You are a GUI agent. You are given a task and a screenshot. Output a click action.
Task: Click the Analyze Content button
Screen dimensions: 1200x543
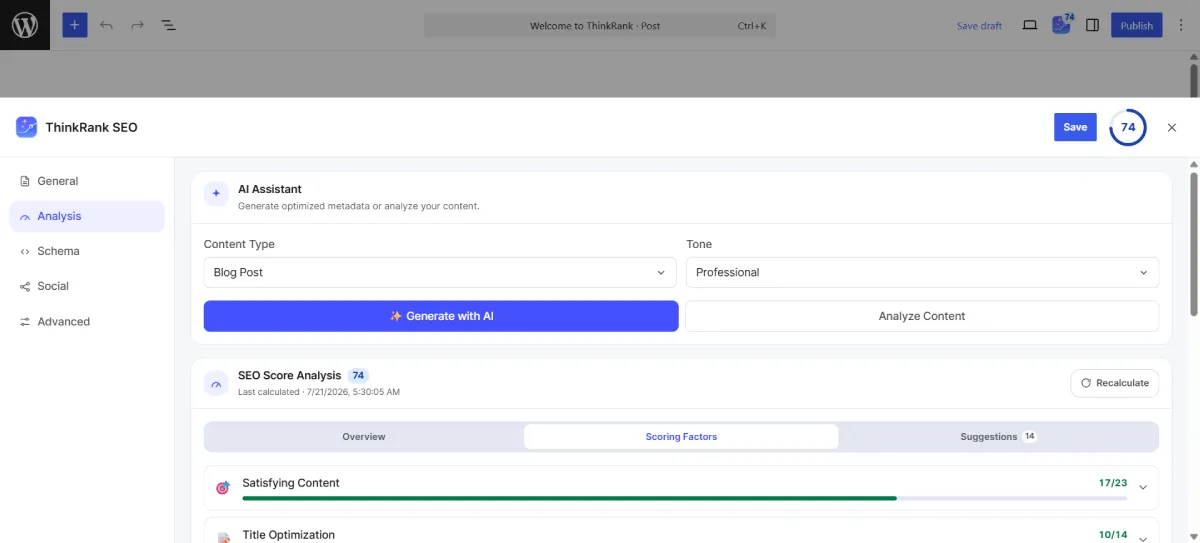(x=922, y=316)
